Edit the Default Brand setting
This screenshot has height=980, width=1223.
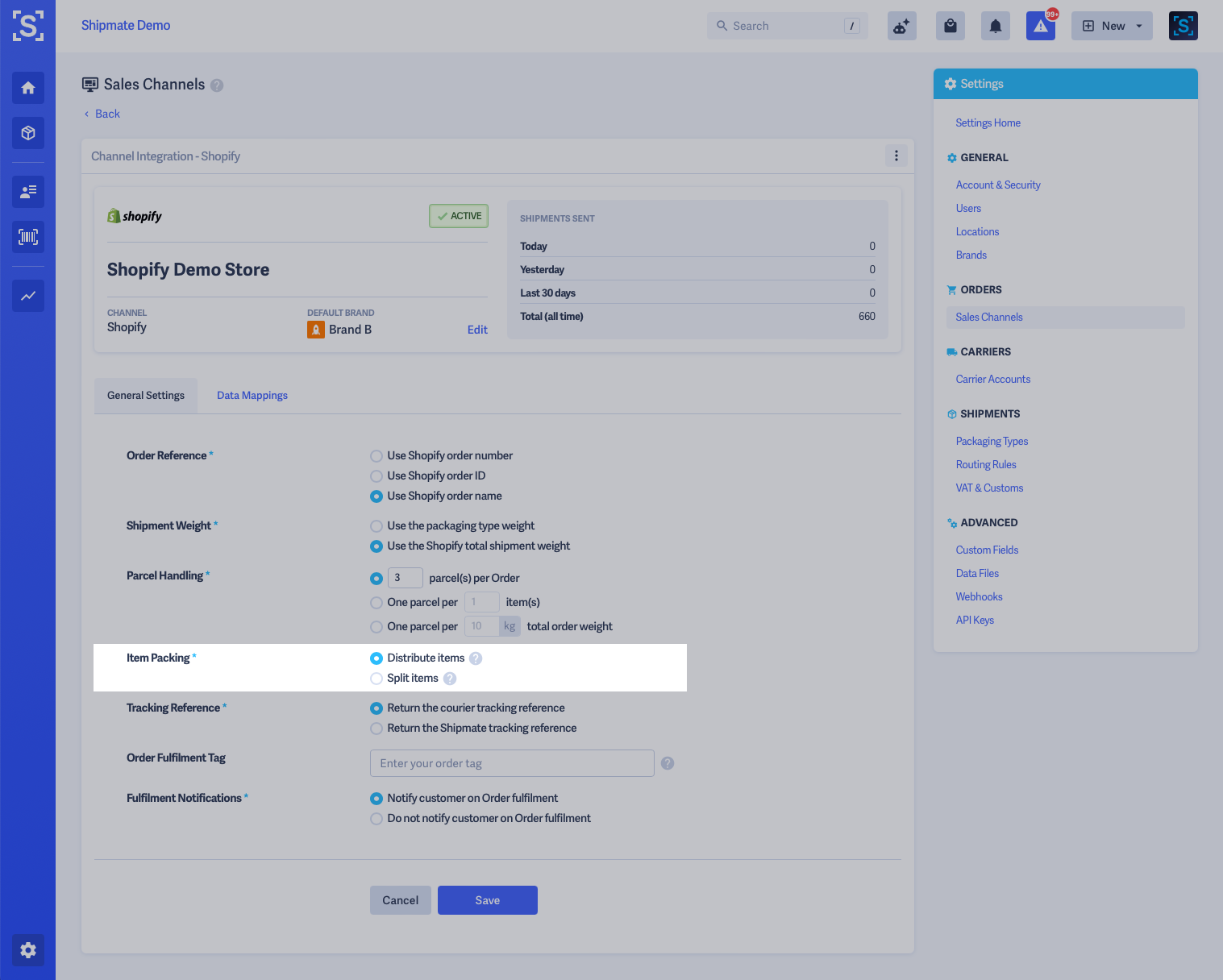(477, 329)
